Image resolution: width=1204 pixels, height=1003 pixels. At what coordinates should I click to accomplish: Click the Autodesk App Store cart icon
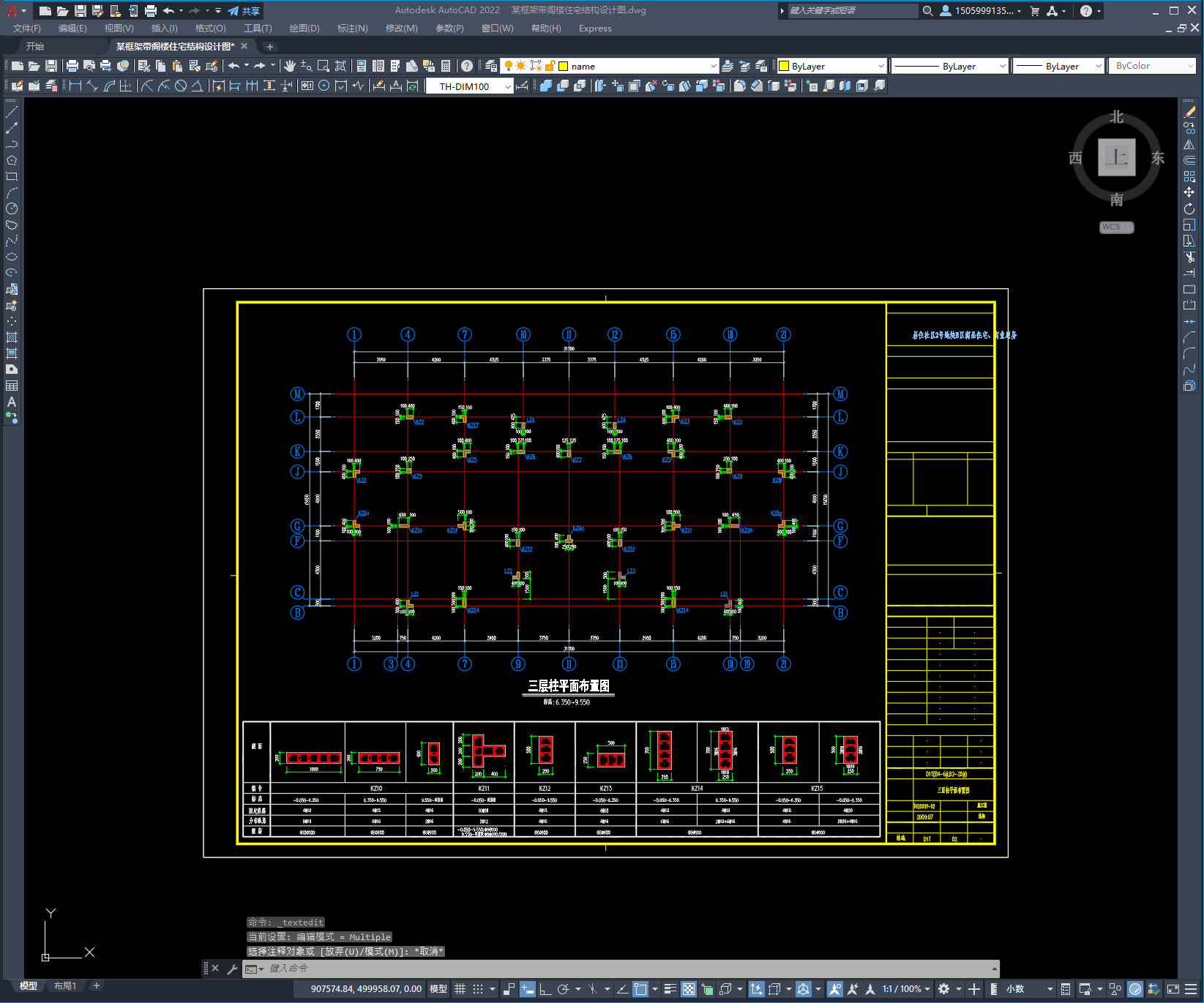pos(1034,11)
